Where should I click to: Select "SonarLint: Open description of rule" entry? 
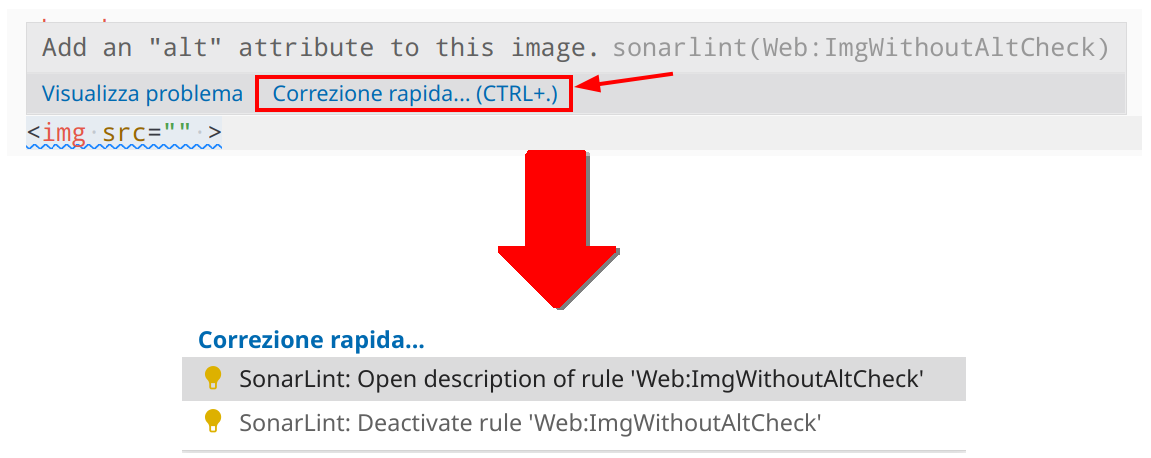coord(580,379)
